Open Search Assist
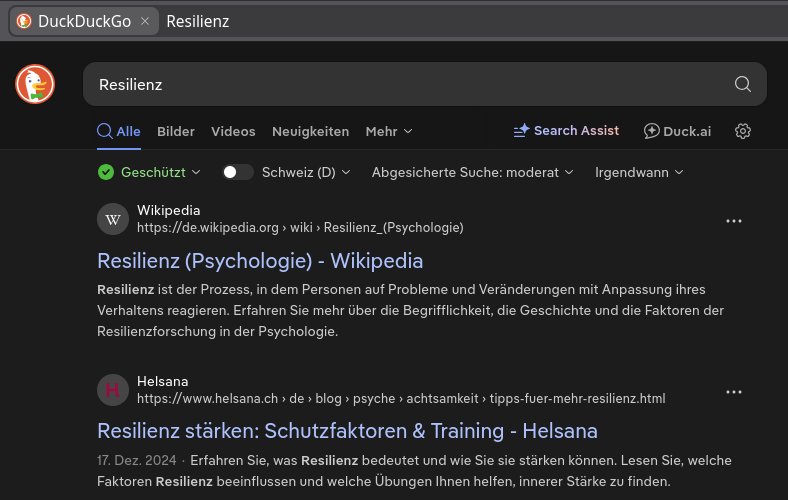The width and height of the screenshot is (788, 500). [566, 131]
